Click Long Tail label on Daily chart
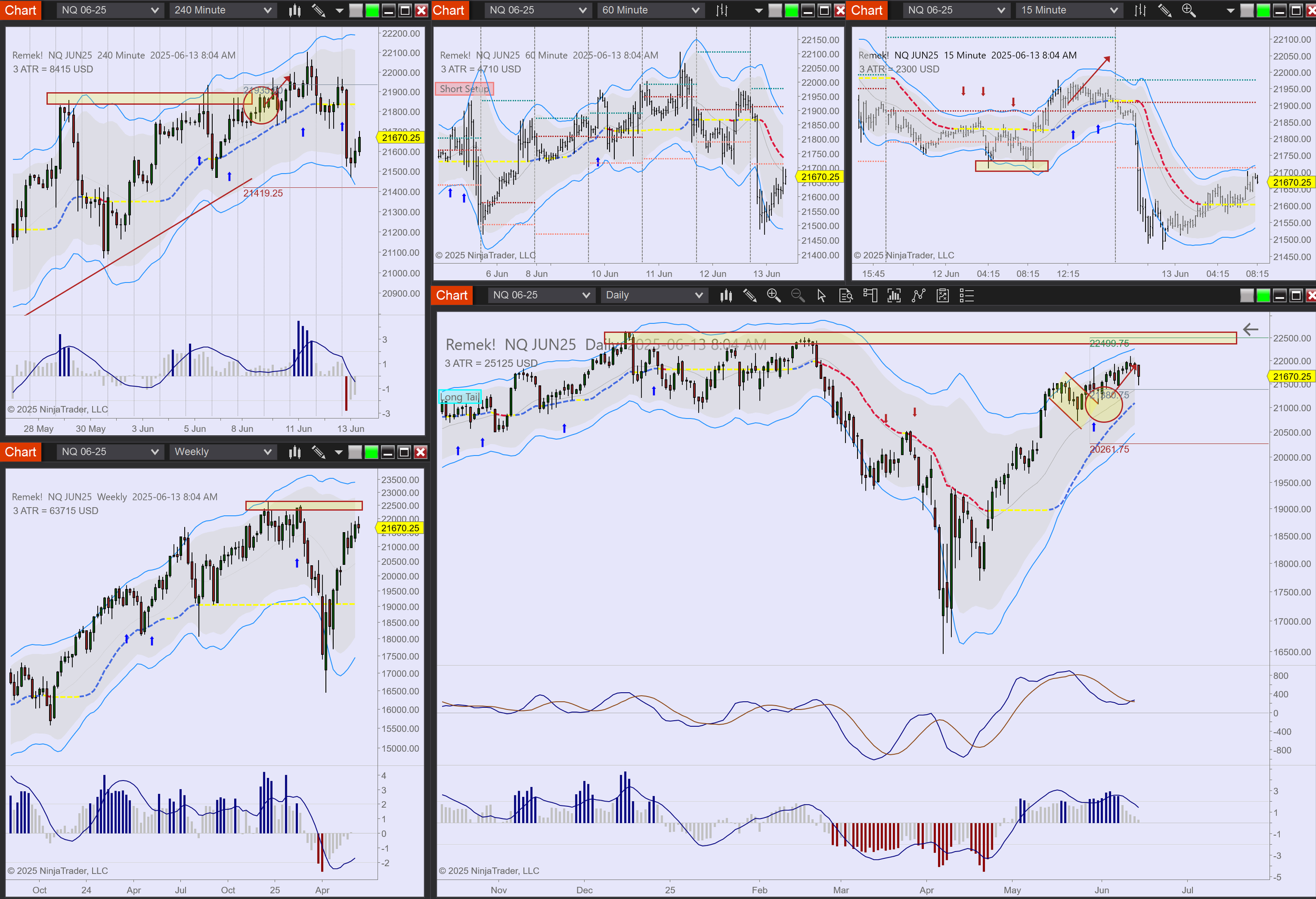The image size is (1316, 899). [459, 397]
